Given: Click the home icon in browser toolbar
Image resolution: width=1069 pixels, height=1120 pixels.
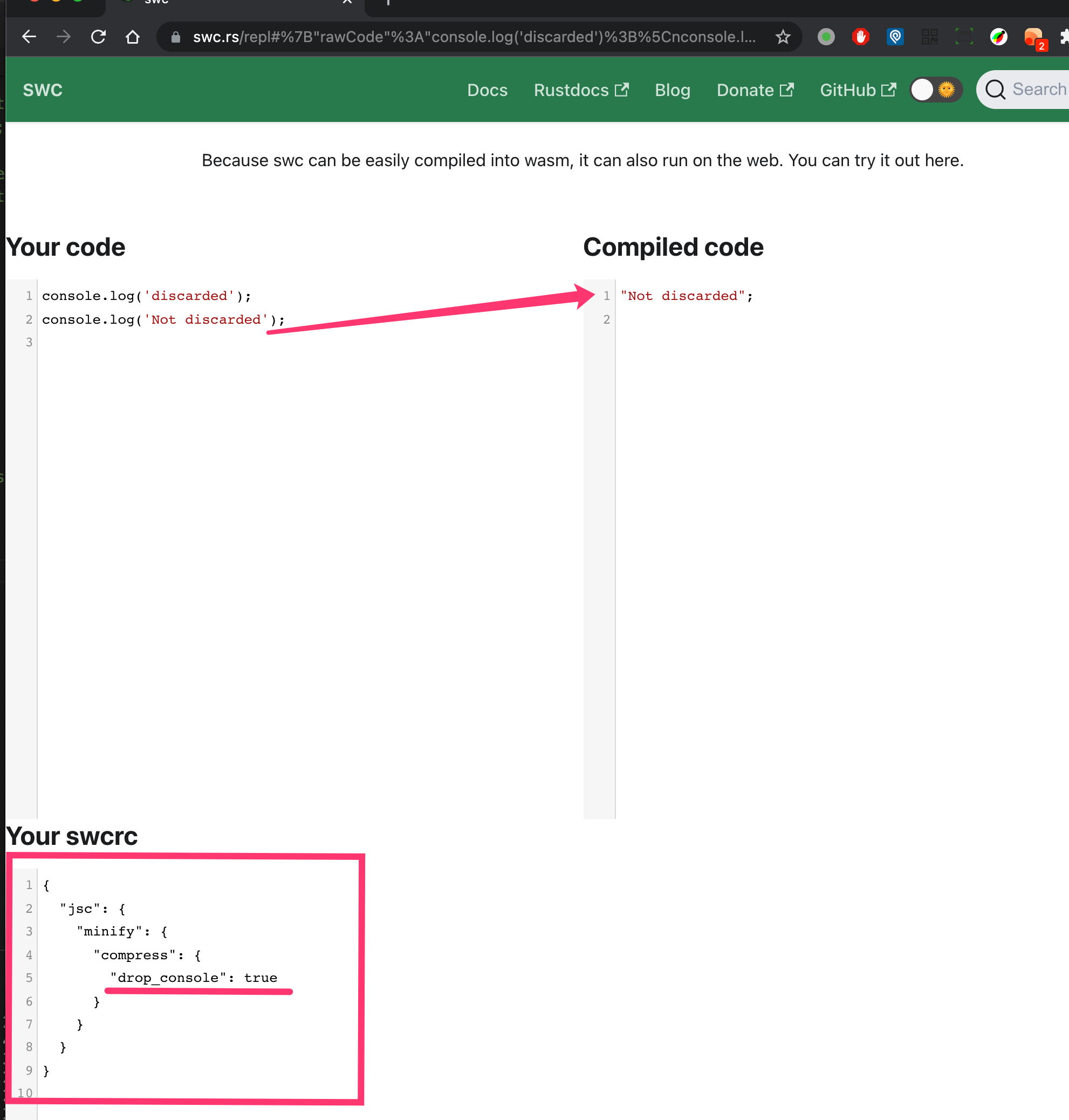Looking at the screenshot, I should pyautogui.click(x=133, y=37).
